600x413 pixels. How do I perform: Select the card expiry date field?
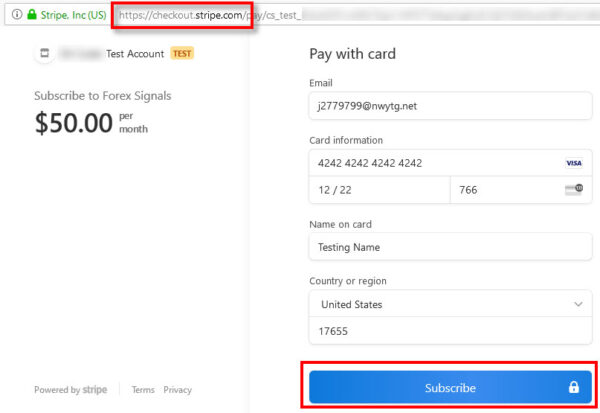point(379,189)
